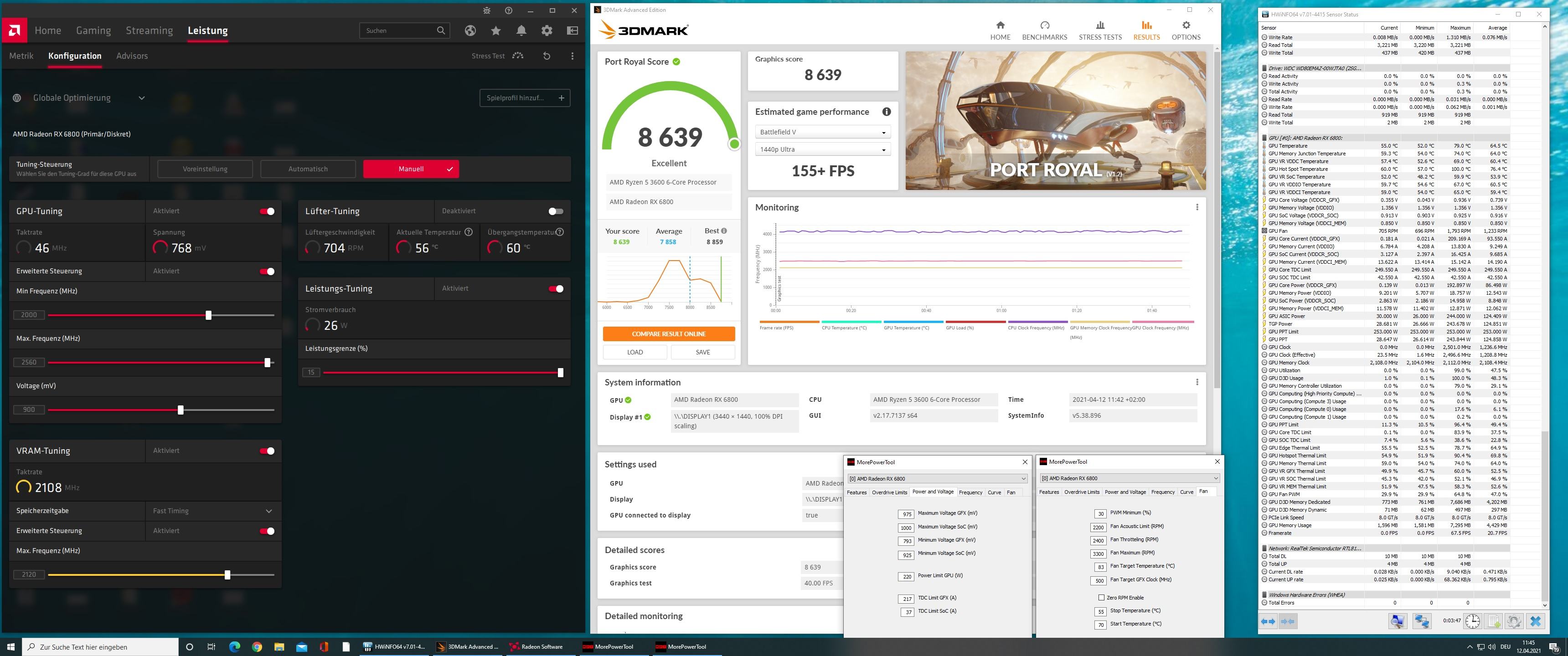The width and height of the screenshot is (1568, 656).
Task: Open Overdrive Limits tab in left MorePowerTool
Action: click(889, 492)
